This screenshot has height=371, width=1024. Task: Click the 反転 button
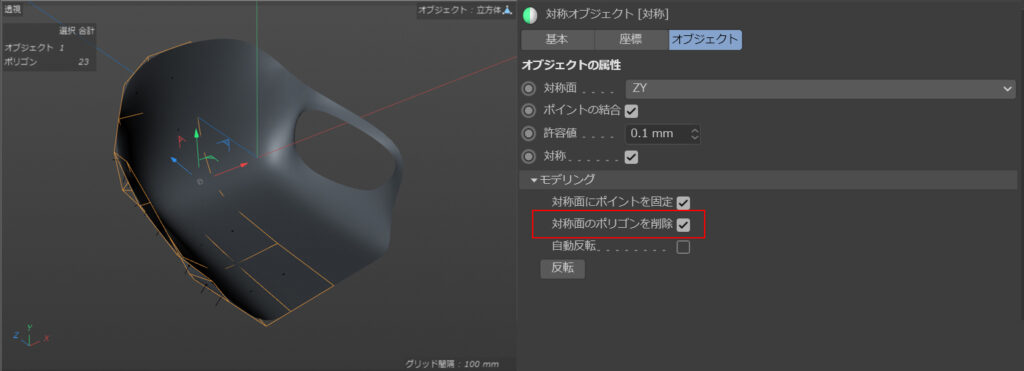coord(562,268)
